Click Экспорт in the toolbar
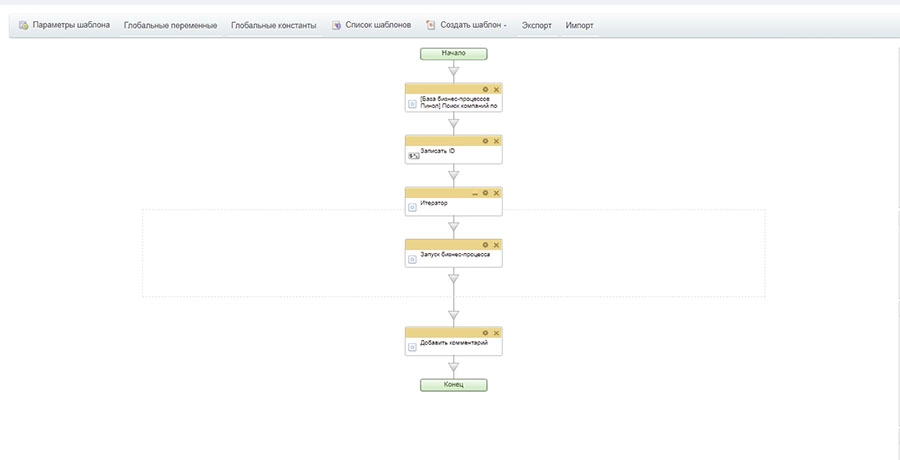Screen dimensions: 900x460 pos(537,25)
